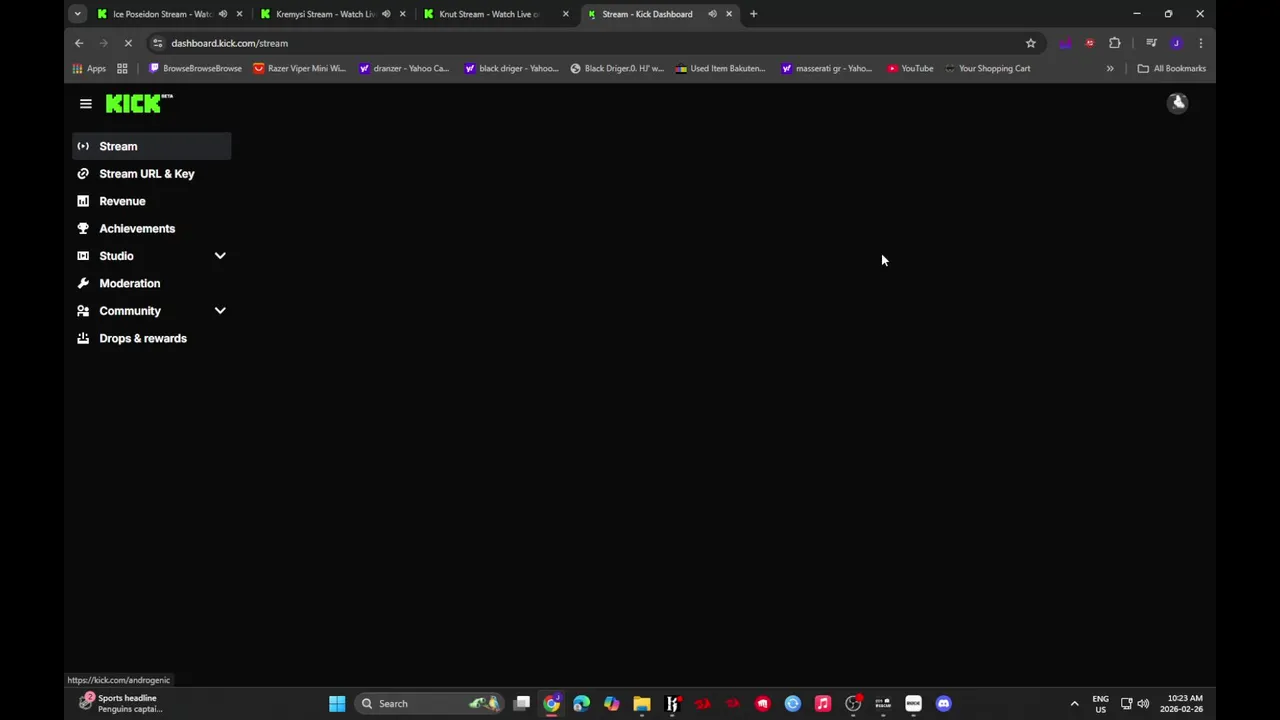Close the Kick Dashboard tab
Image resolution: width=1280 pixels, height=720 pixels.
729,14
